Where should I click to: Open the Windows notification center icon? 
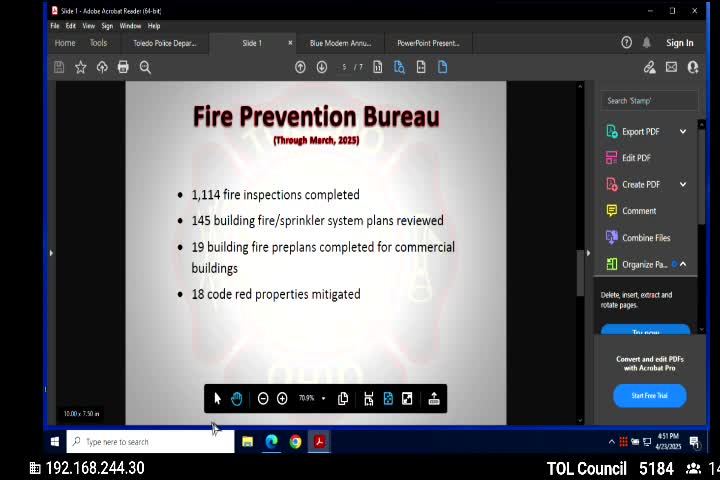tap(695, 442)
